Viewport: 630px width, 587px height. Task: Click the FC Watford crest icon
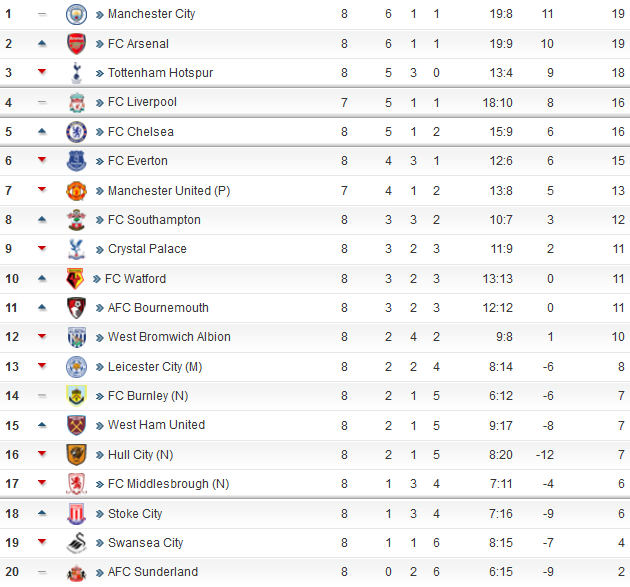pyautogui.click(x=75, y=279)
